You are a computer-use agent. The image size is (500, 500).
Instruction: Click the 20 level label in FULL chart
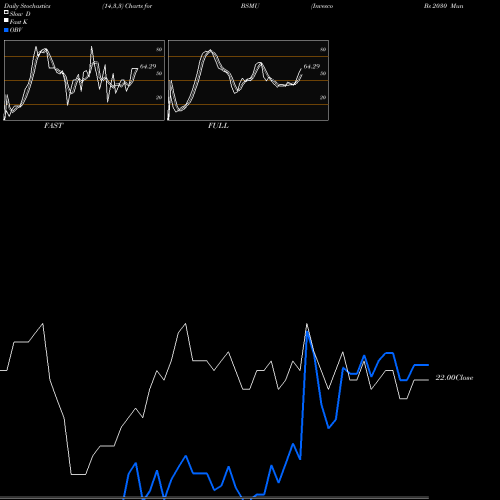[323, 97]
